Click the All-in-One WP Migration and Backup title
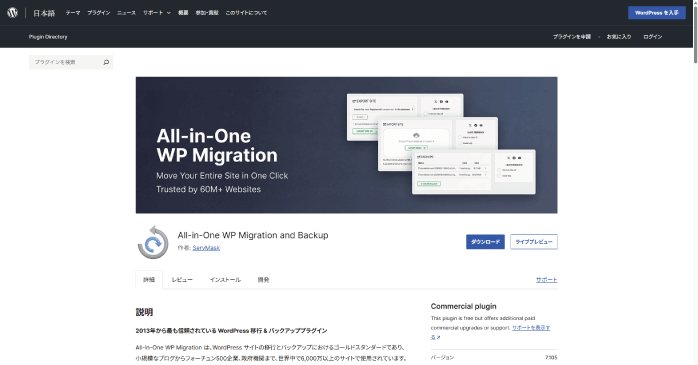 pyautogui.click(x=253, y=235)
